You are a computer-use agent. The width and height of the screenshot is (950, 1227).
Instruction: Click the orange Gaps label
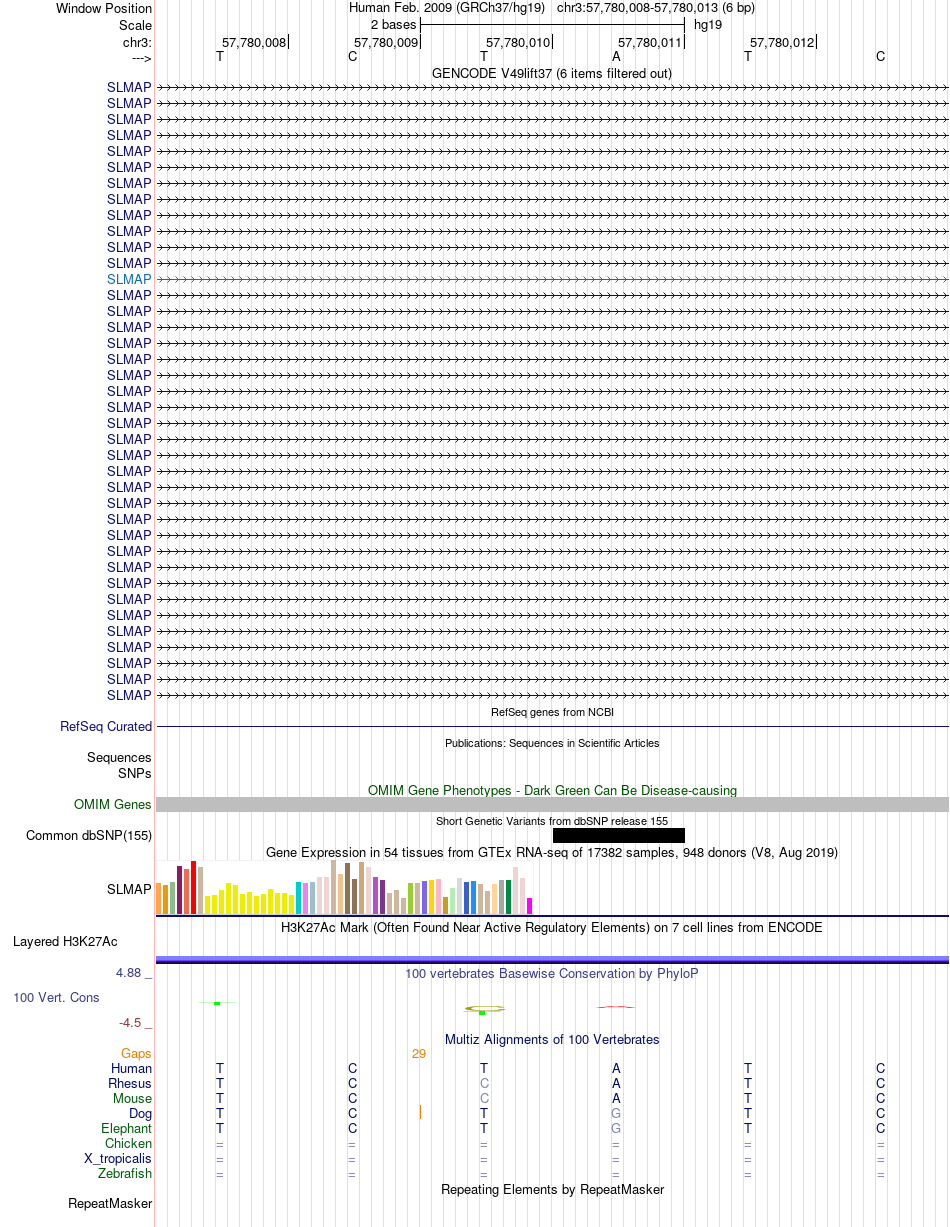136,1054
